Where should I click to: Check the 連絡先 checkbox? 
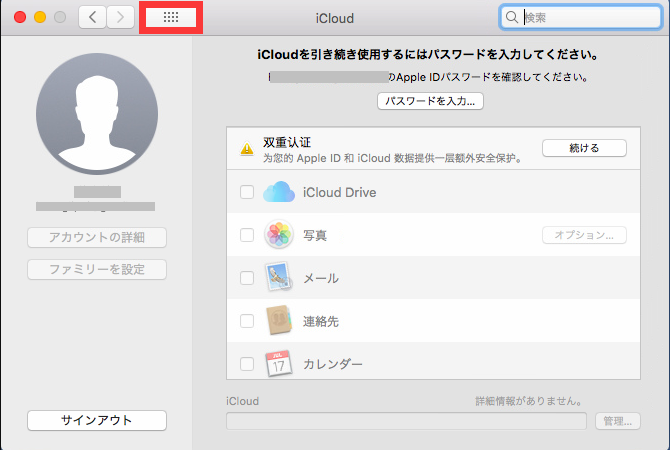click(x=247, y=321)
